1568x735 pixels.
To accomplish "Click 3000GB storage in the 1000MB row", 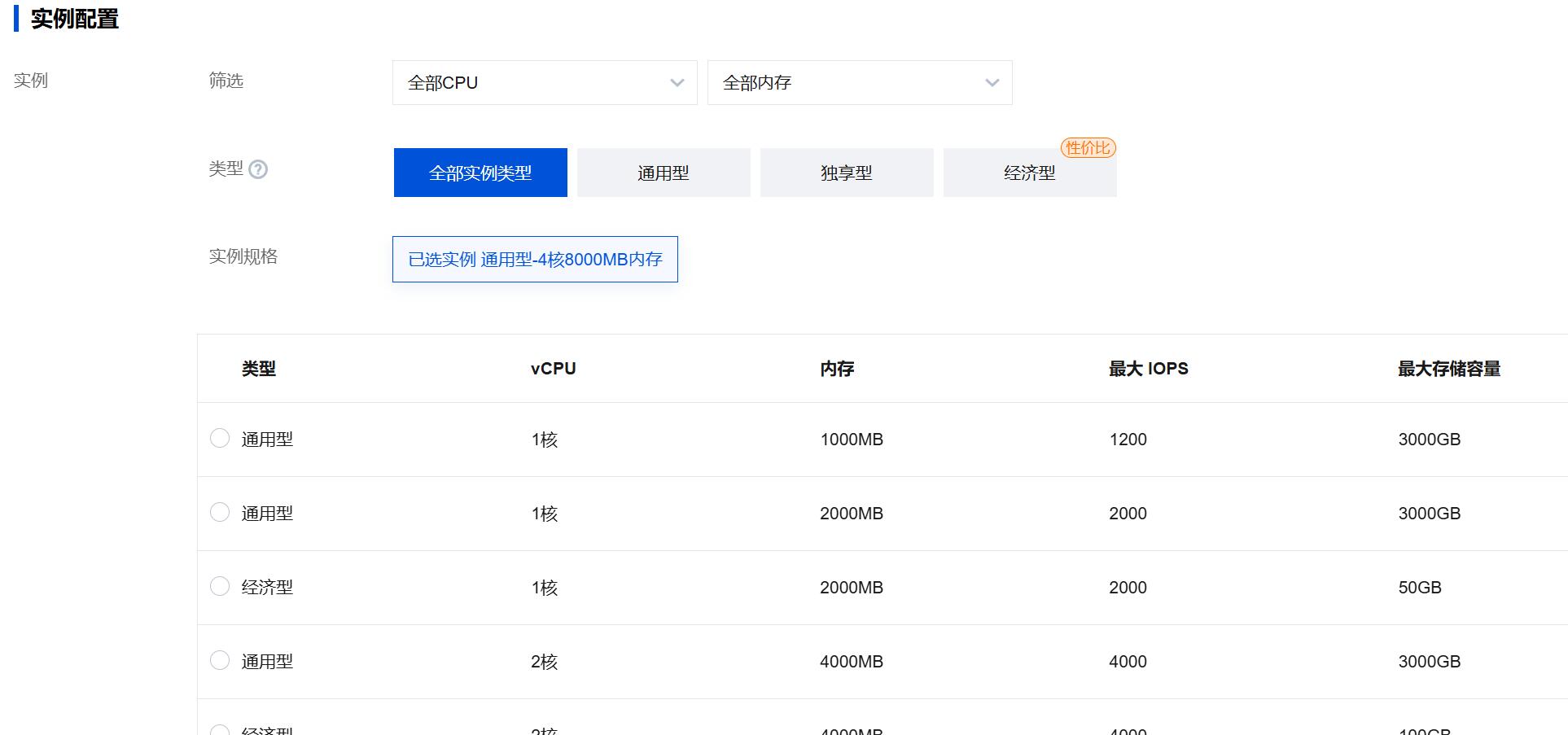I will coord(1430,440).
